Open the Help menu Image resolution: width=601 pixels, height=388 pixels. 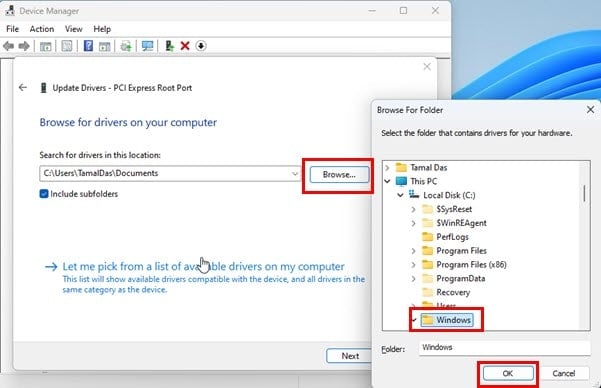click(x=102, y=29)
